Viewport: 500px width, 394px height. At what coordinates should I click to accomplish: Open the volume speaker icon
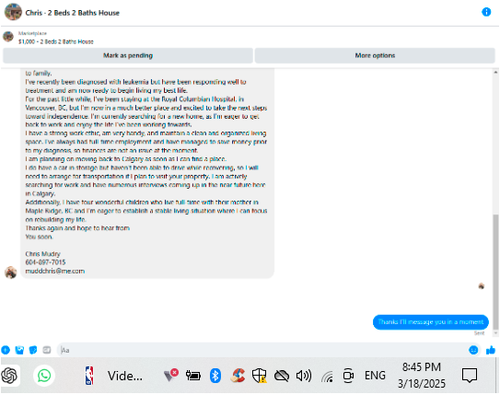pos(304,376)
